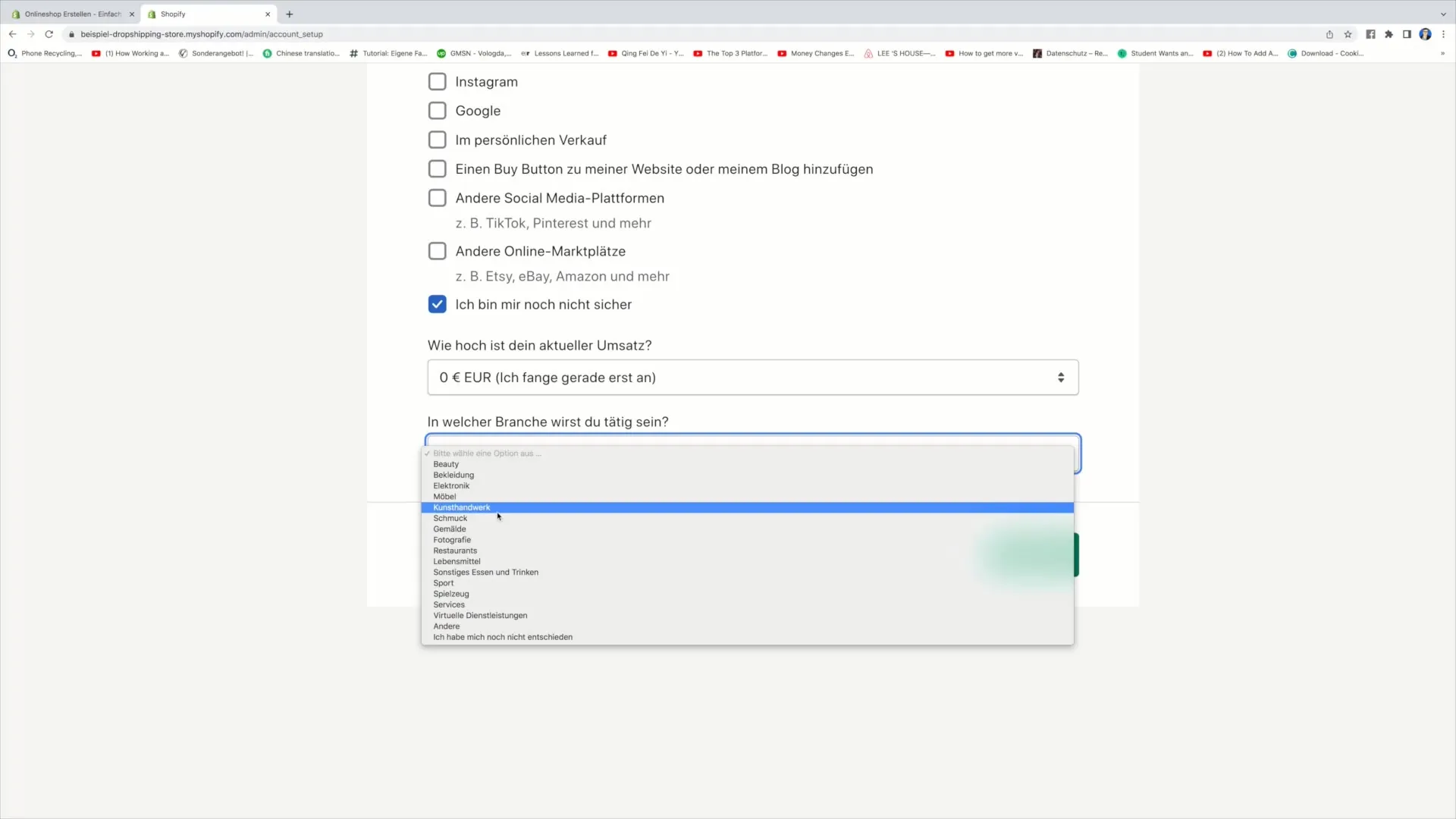This screenshot has width=1456, height=819.
Task: Go forward in browser history
Action: click(30, 34)
